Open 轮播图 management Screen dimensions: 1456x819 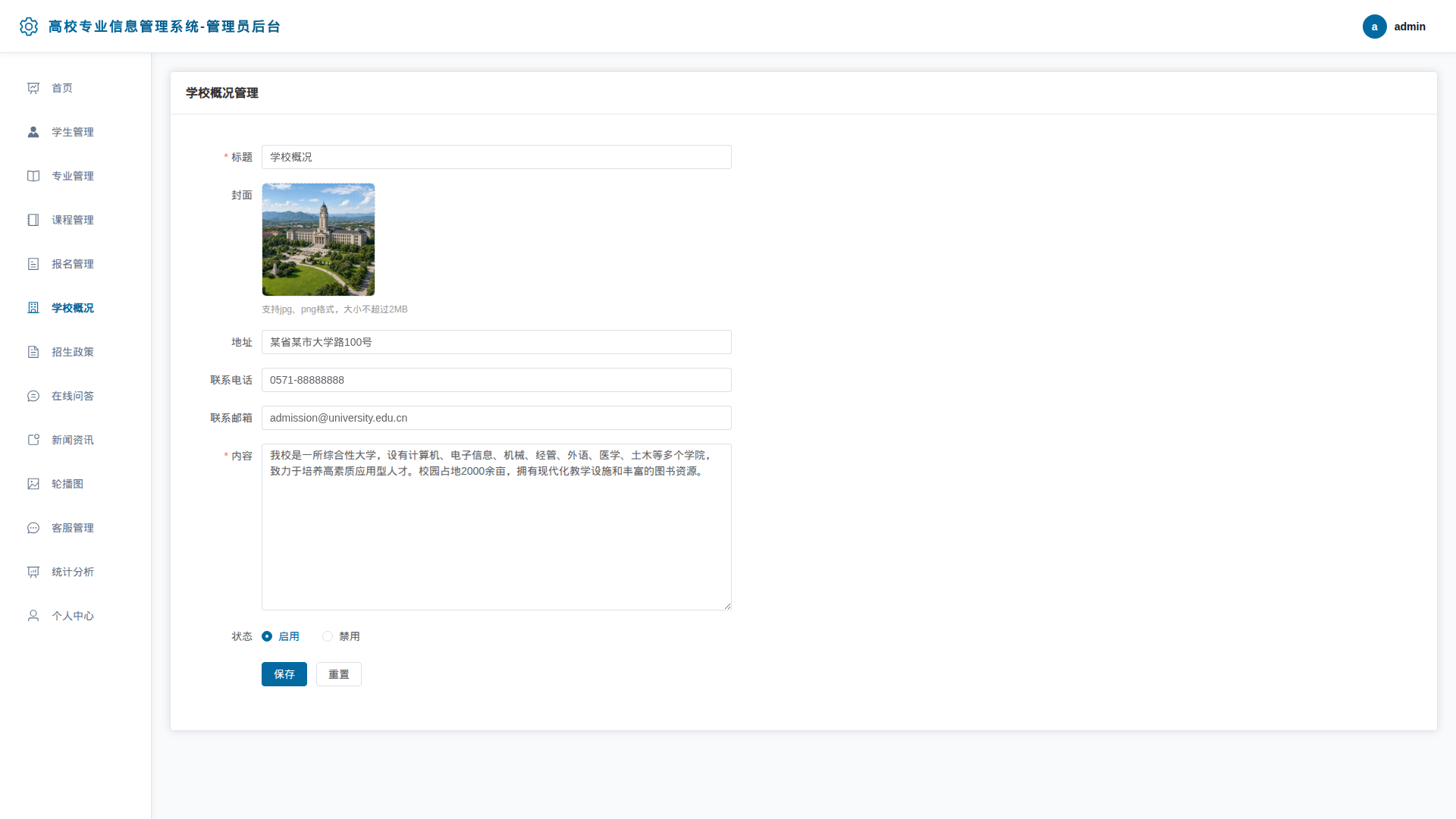click(x=76, y=484)
